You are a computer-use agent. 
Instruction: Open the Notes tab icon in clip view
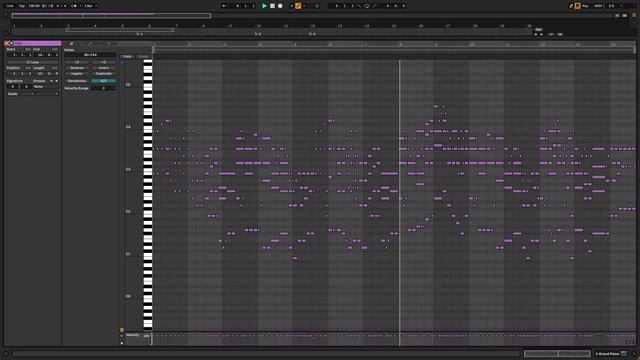pos(71,43)
